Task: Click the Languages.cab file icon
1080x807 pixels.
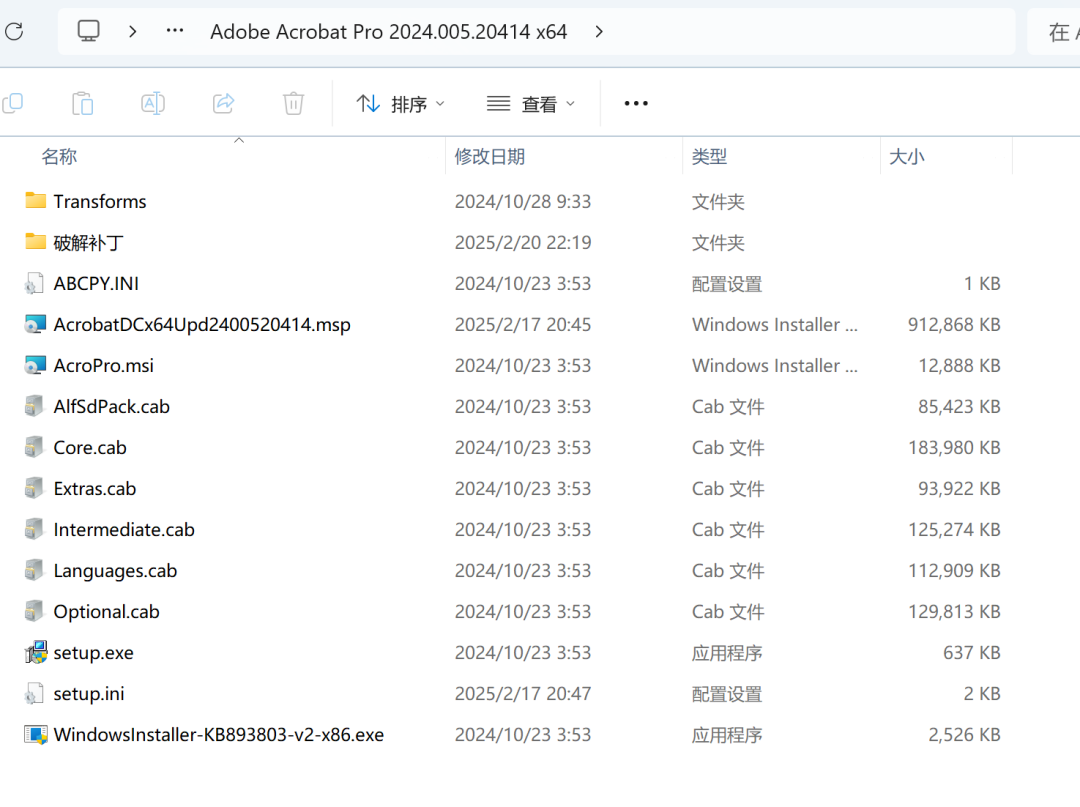Action: pyautogui.click(x=34, y=570)
